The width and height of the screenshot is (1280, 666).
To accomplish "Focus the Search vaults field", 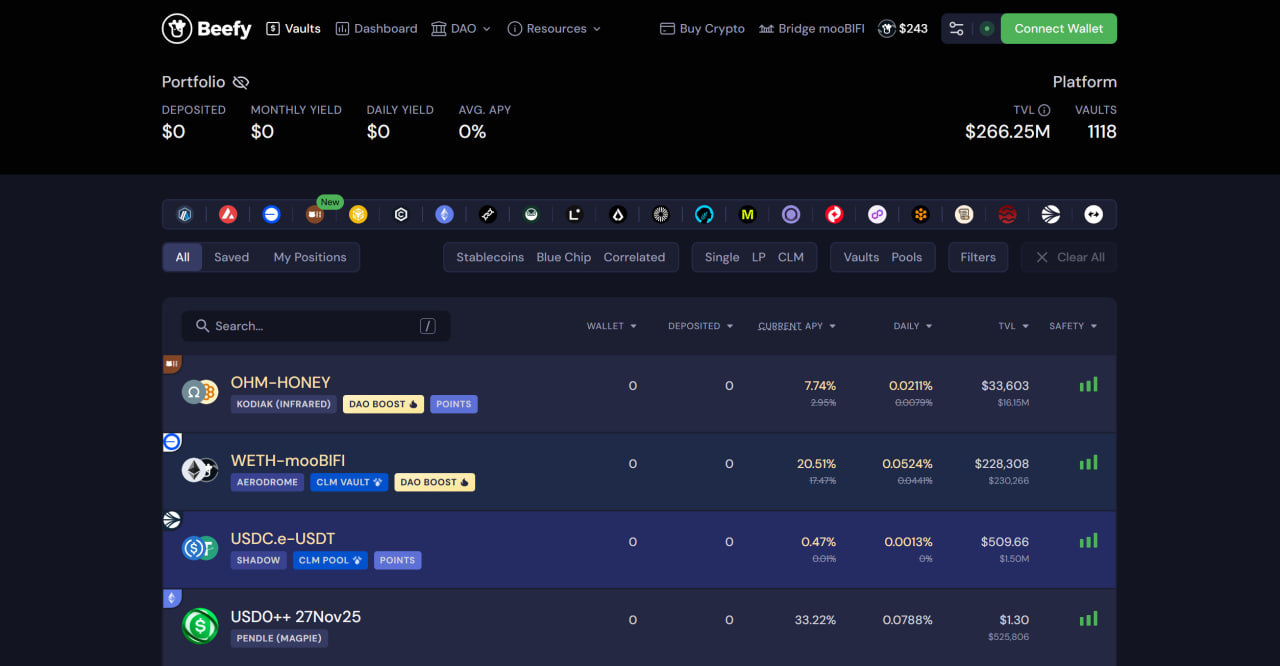I will 316,326.
